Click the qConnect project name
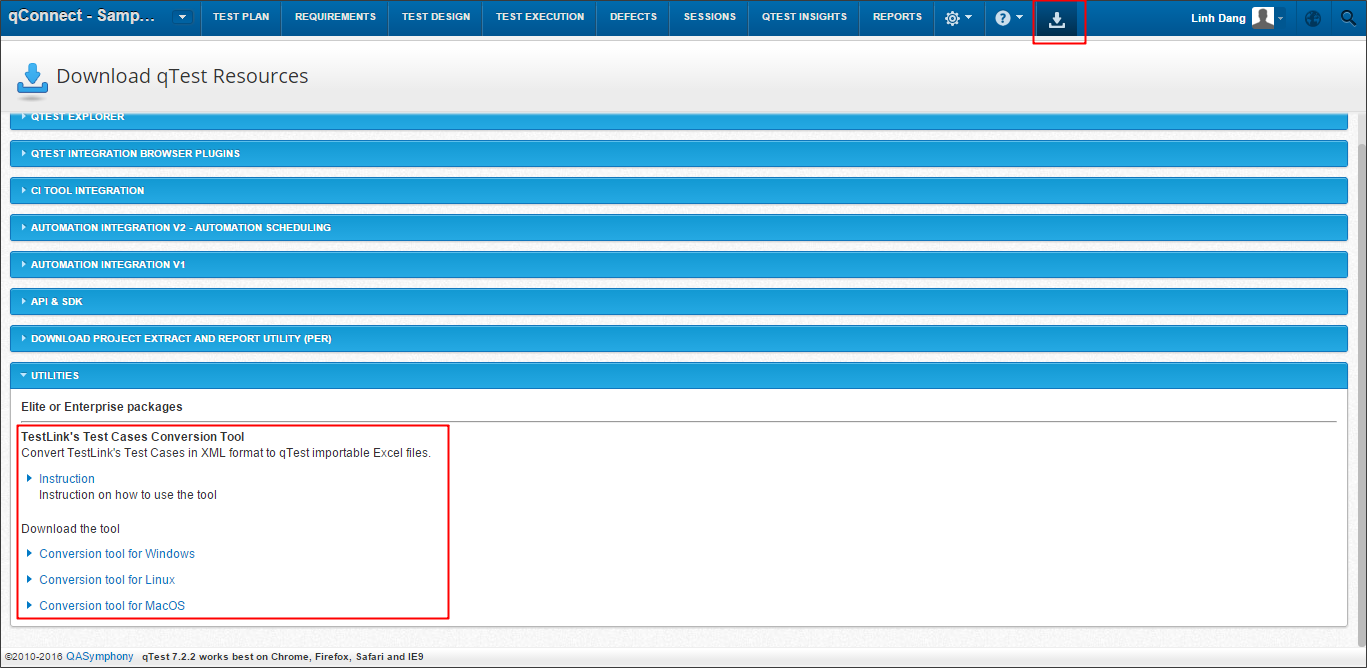The height and width of the screenshot is (668, 1367). [83, 17]
